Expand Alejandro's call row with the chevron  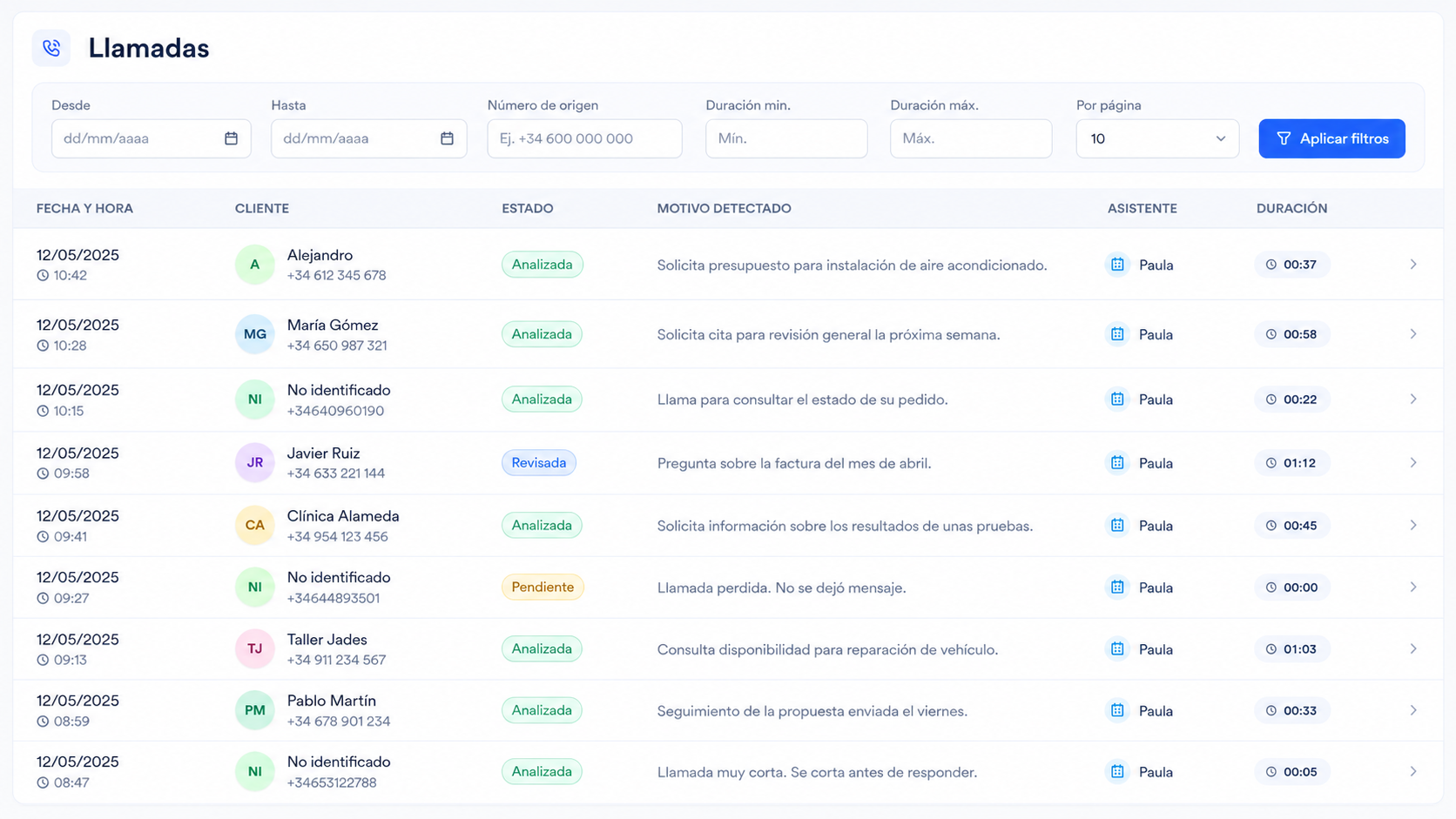1413,265
